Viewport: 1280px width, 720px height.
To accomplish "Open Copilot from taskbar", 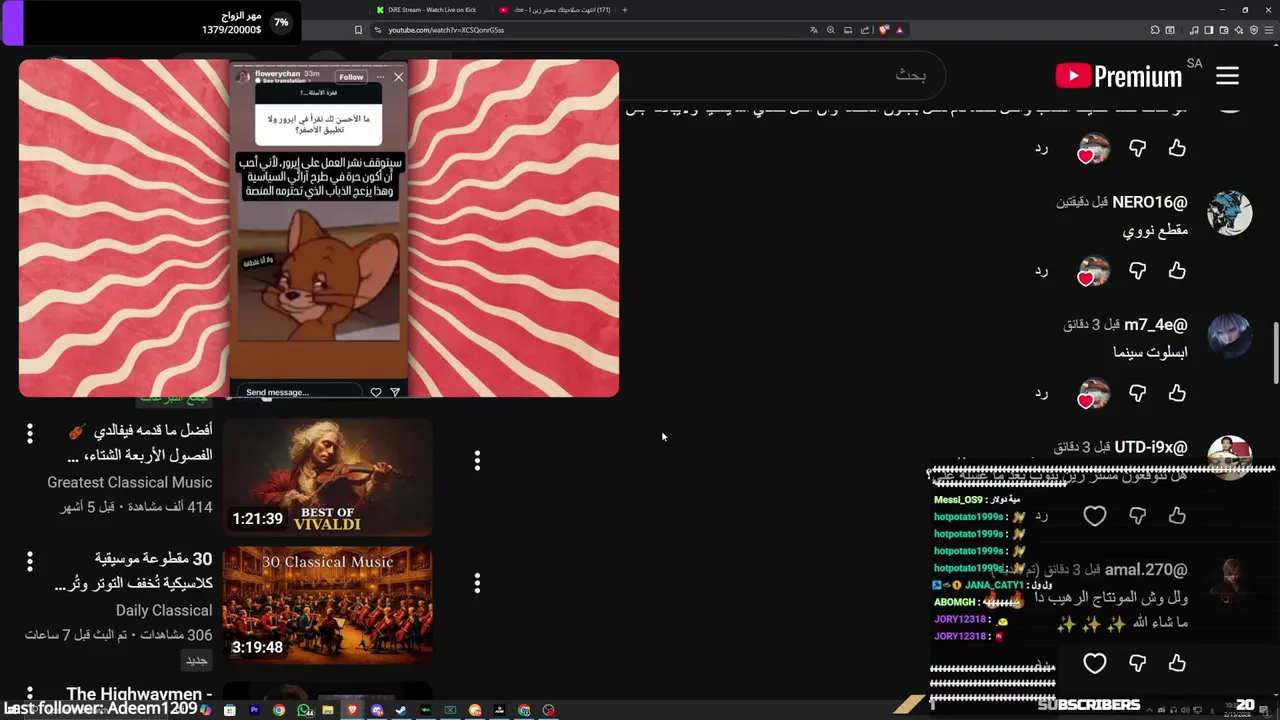I will [206, 710].
